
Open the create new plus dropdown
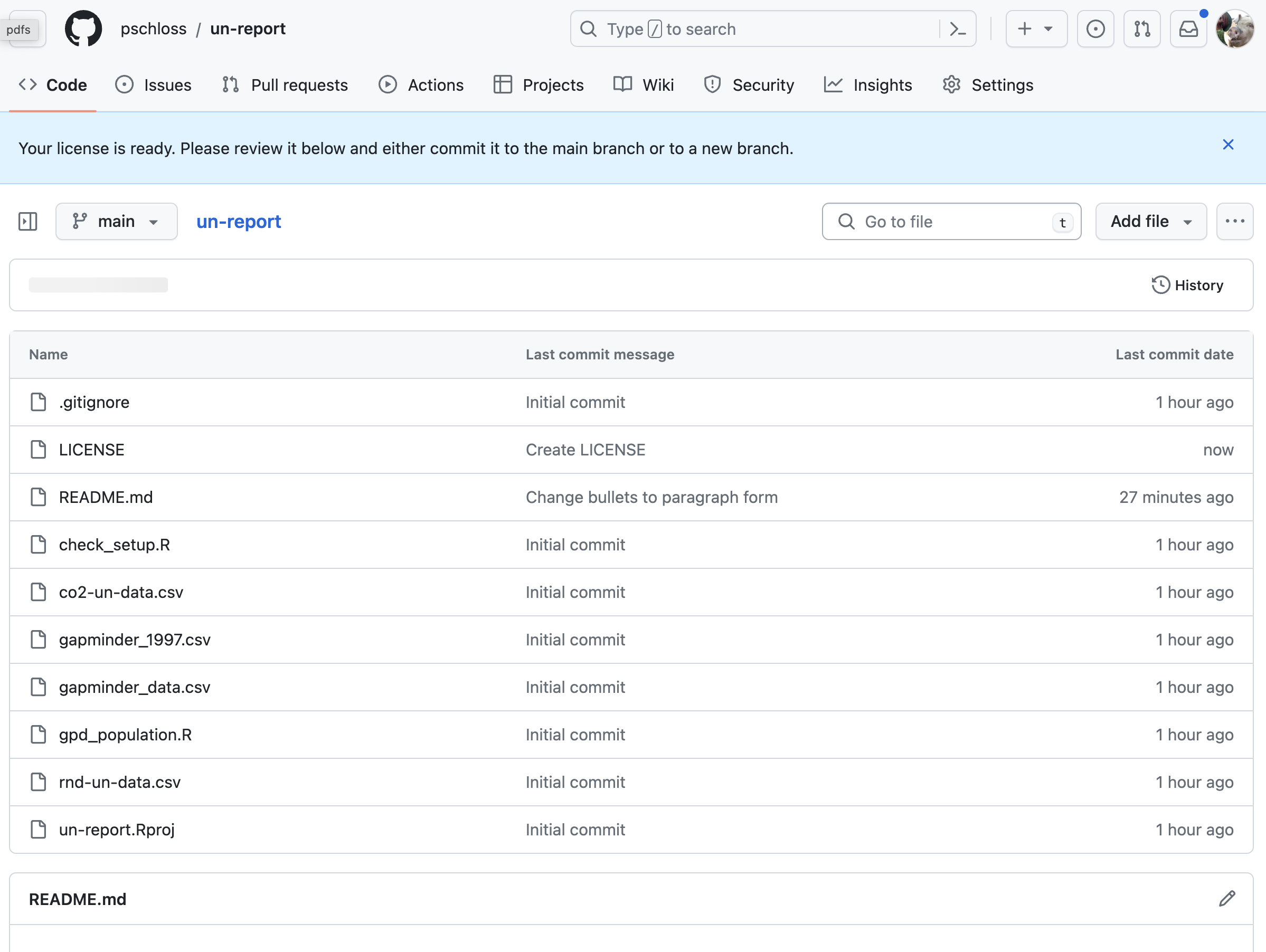[1035, 28]
